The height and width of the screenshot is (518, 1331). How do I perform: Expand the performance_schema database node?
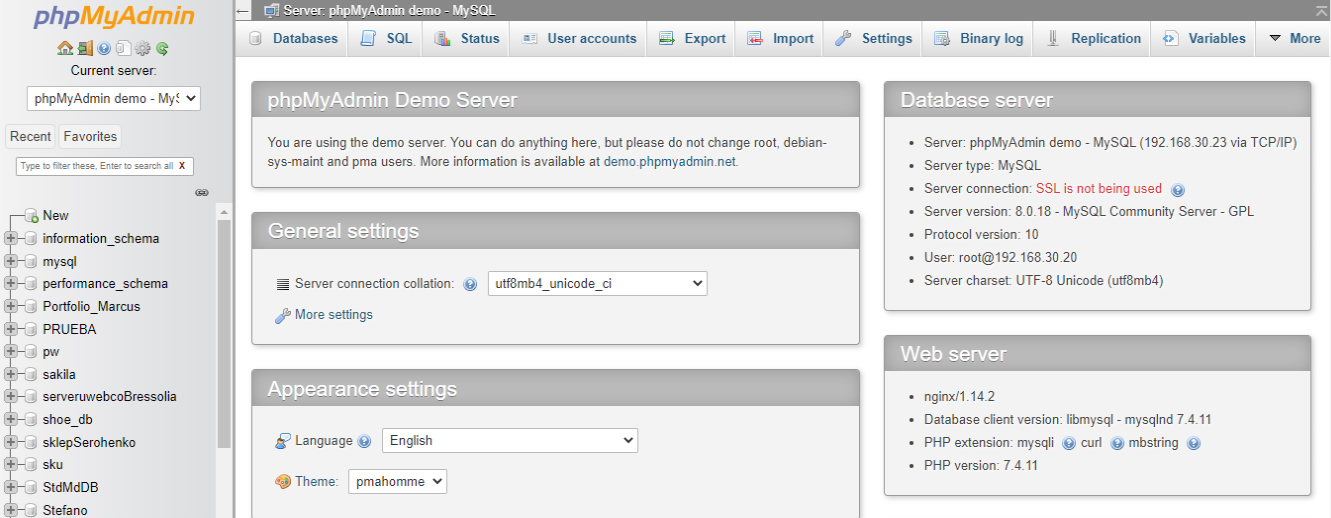click(x=11, y=284)
